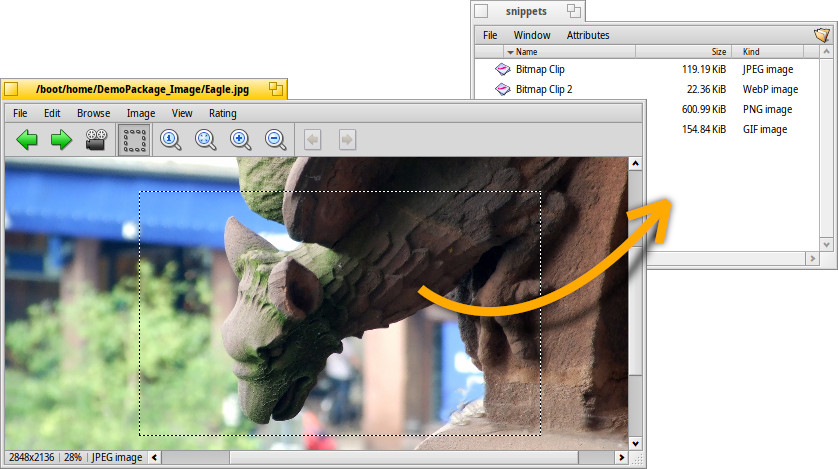Open the Rating menu
This screenshot has height=469, width=838.
point(222,113)
